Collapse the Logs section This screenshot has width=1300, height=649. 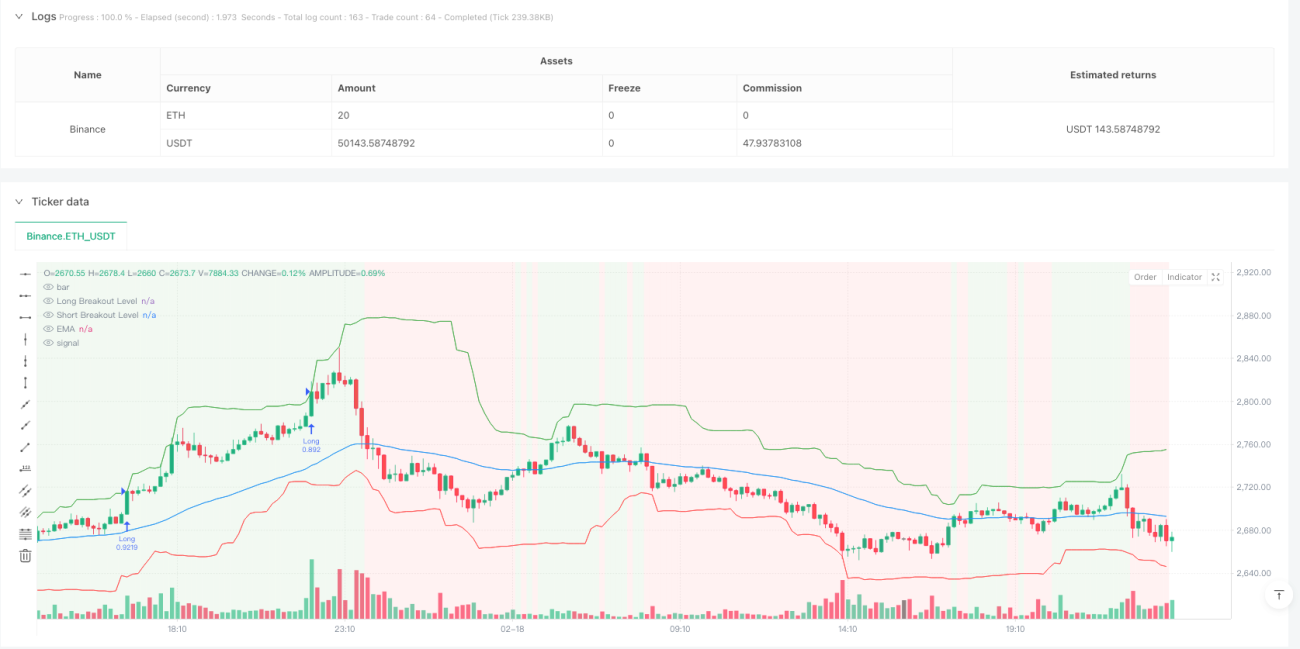coord(20,17)
